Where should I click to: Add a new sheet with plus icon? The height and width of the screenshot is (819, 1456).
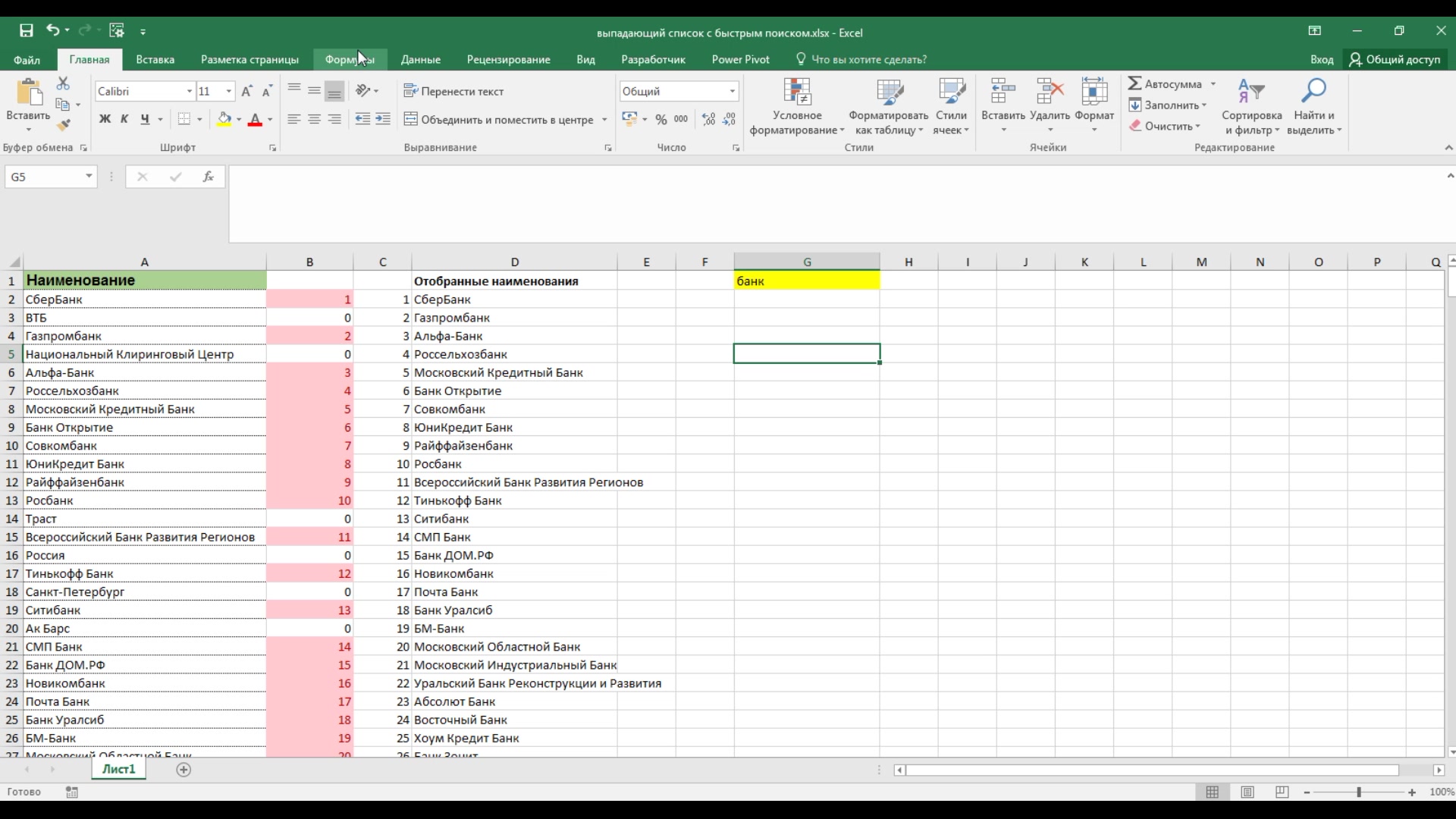coord(184,770)
